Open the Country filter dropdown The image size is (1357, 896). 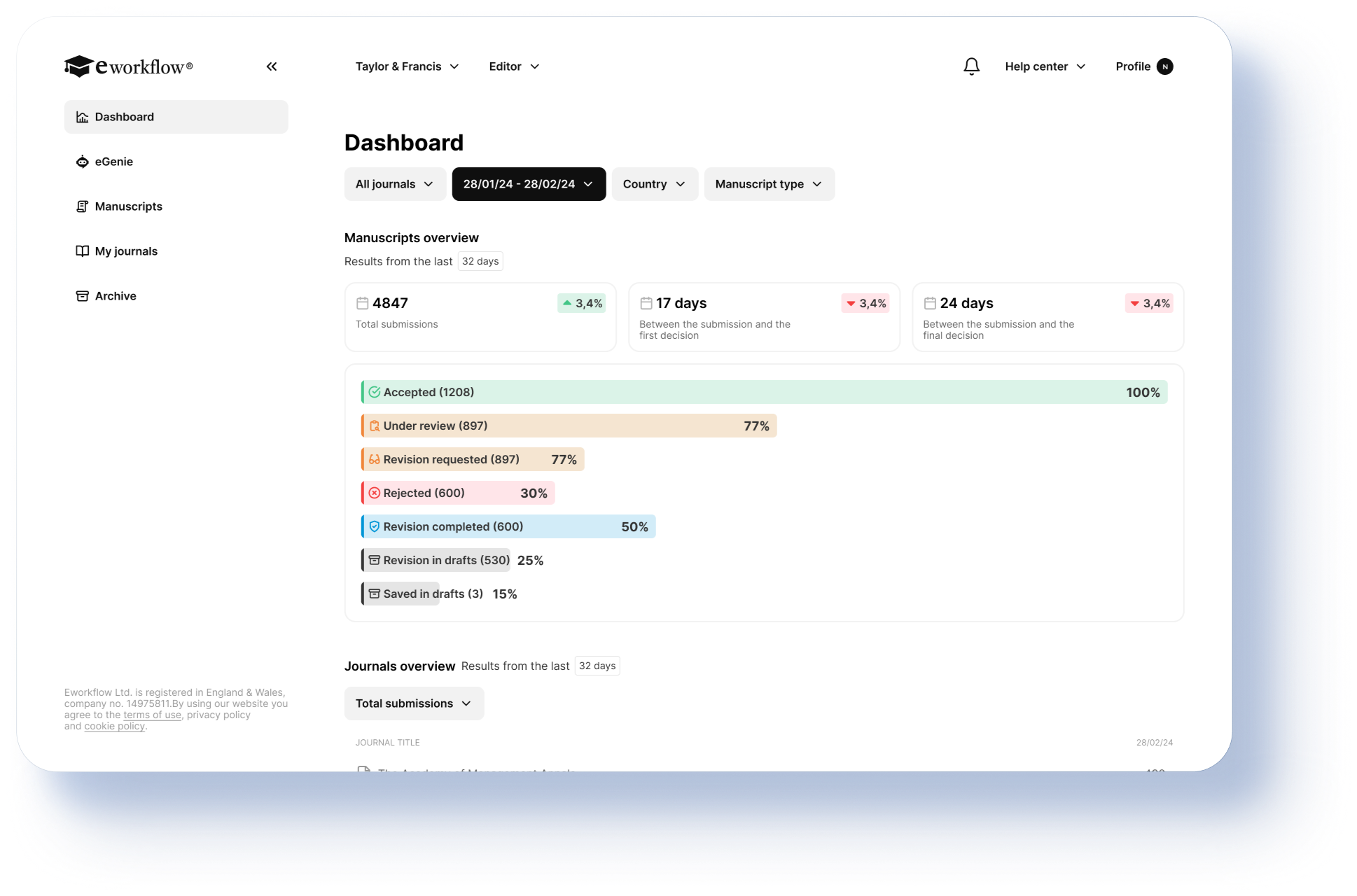click(x=655, y=184)
